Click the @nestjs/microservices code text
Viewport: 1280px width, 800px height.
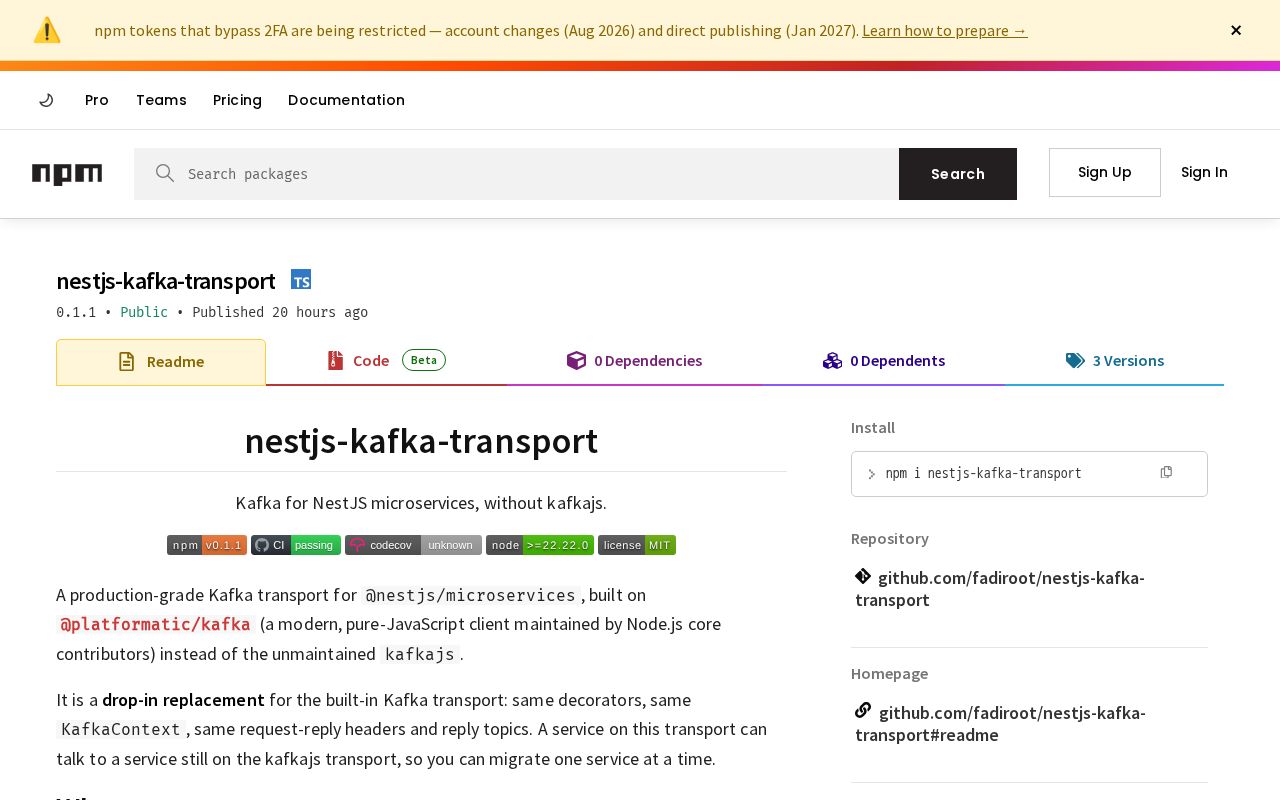pyautogui.click(x=471, y=595)
